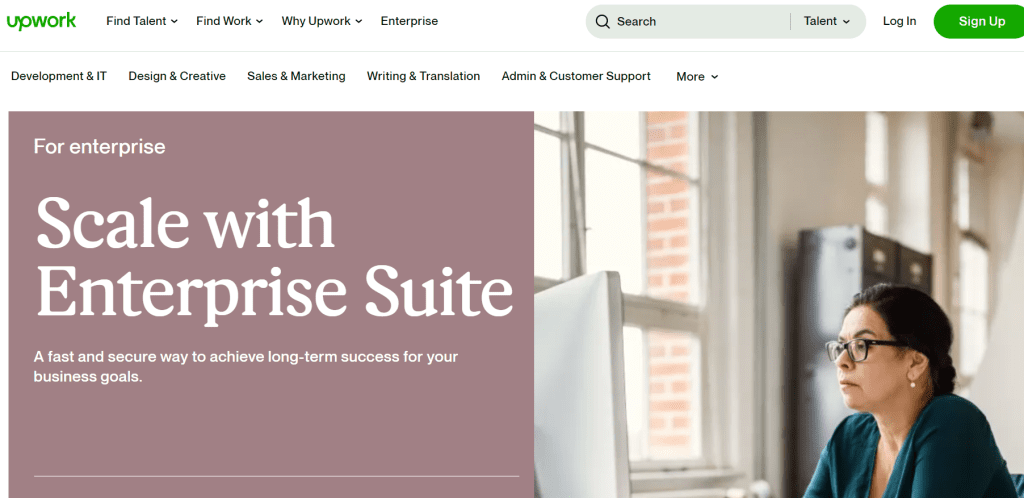Open the Talent search category dropdown
Viewport: 1024px width, 498px height.
(827, 22)
